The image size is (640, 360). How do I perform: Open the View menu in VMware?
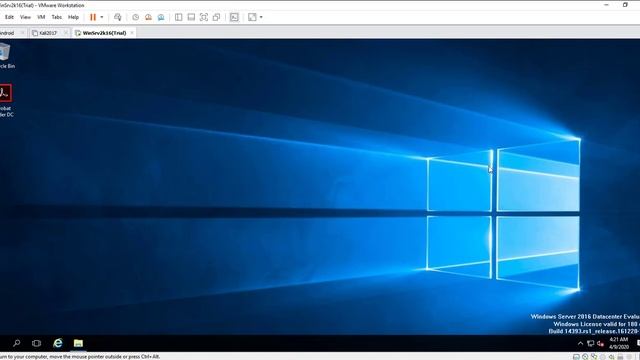point(25,17)
